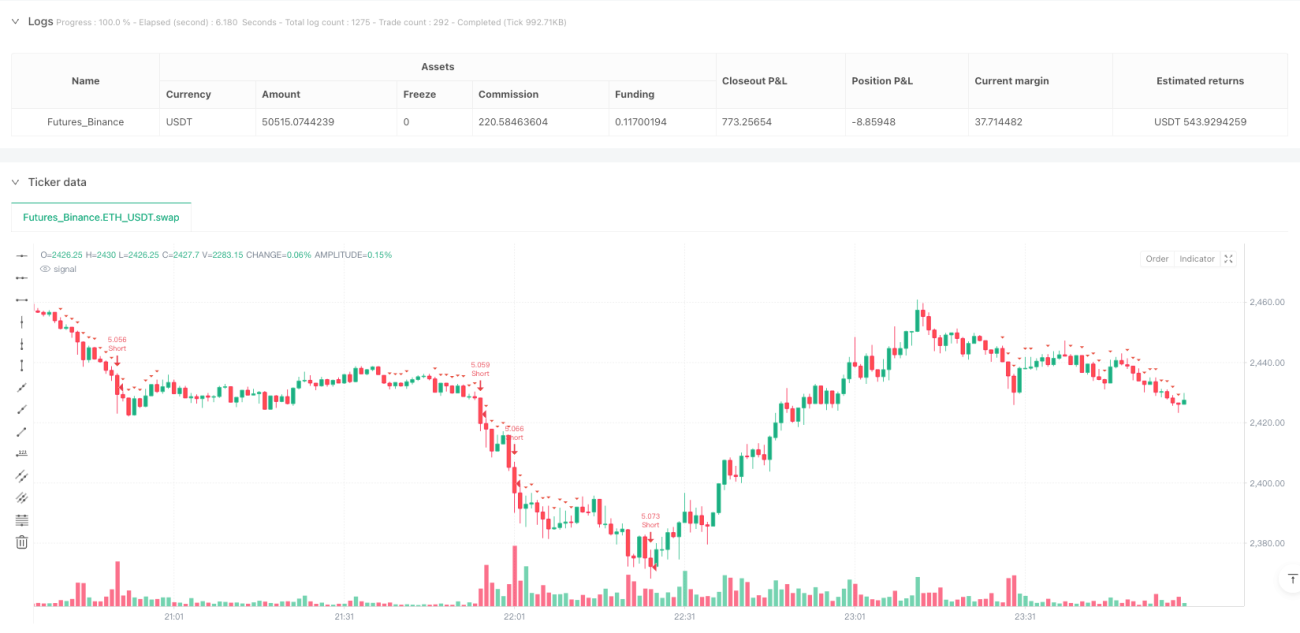Viewport: 1300px width, 633px height.
Task: Click the trash icon to delete drawings
Action: click(22, 542)
